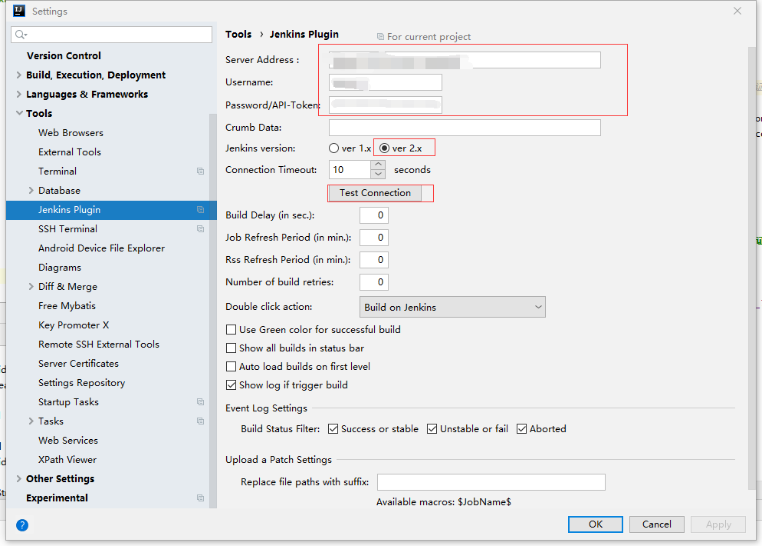The image size is (762, 546).
Task: Click project-level icon beside SSH Terminal
Action: click(200, 229)
